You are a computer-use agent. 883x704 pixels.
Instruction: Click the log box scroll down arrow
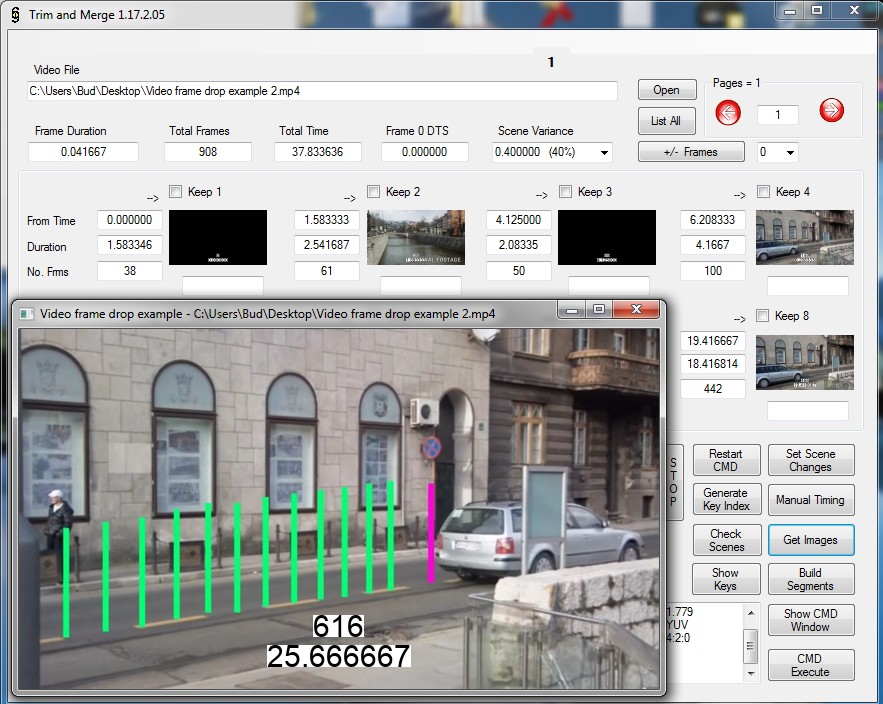click(751, 673)
